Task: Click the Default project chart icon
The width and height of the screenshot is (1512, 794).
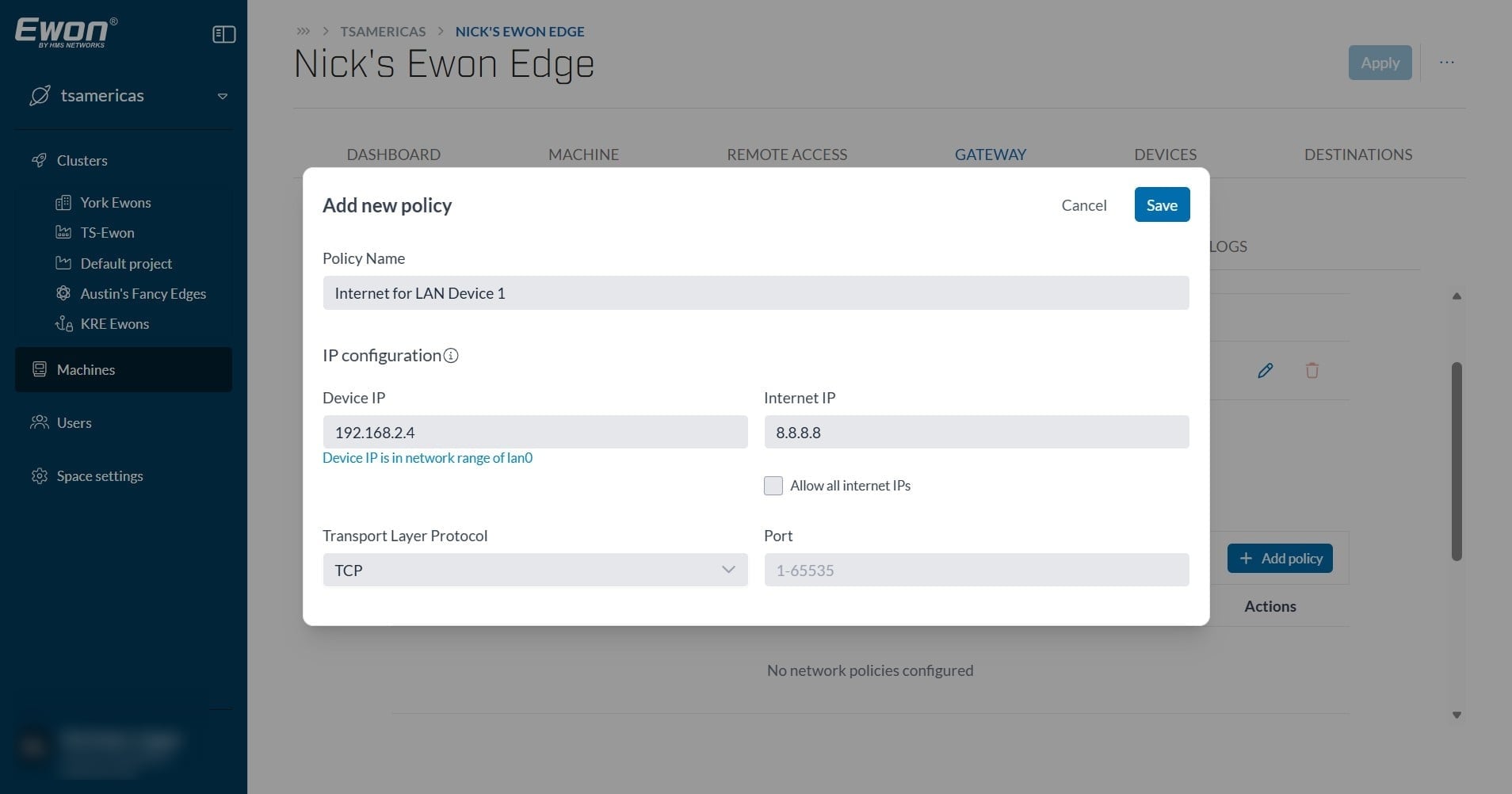Action: (x=63, y=263)
